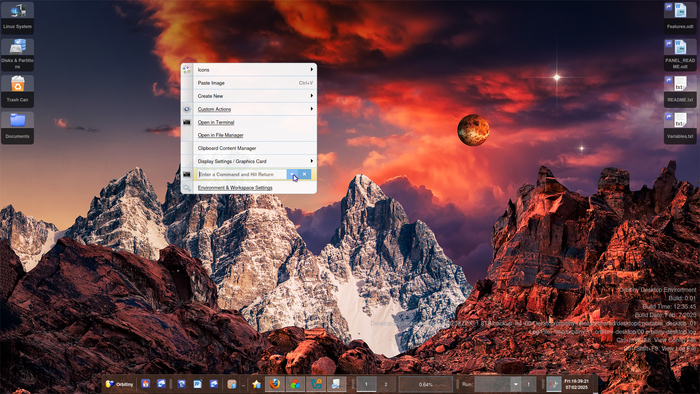Open the command history dropdown arrow in menu
This screenshot has width=700, height=394.
(x=292, y=174)
